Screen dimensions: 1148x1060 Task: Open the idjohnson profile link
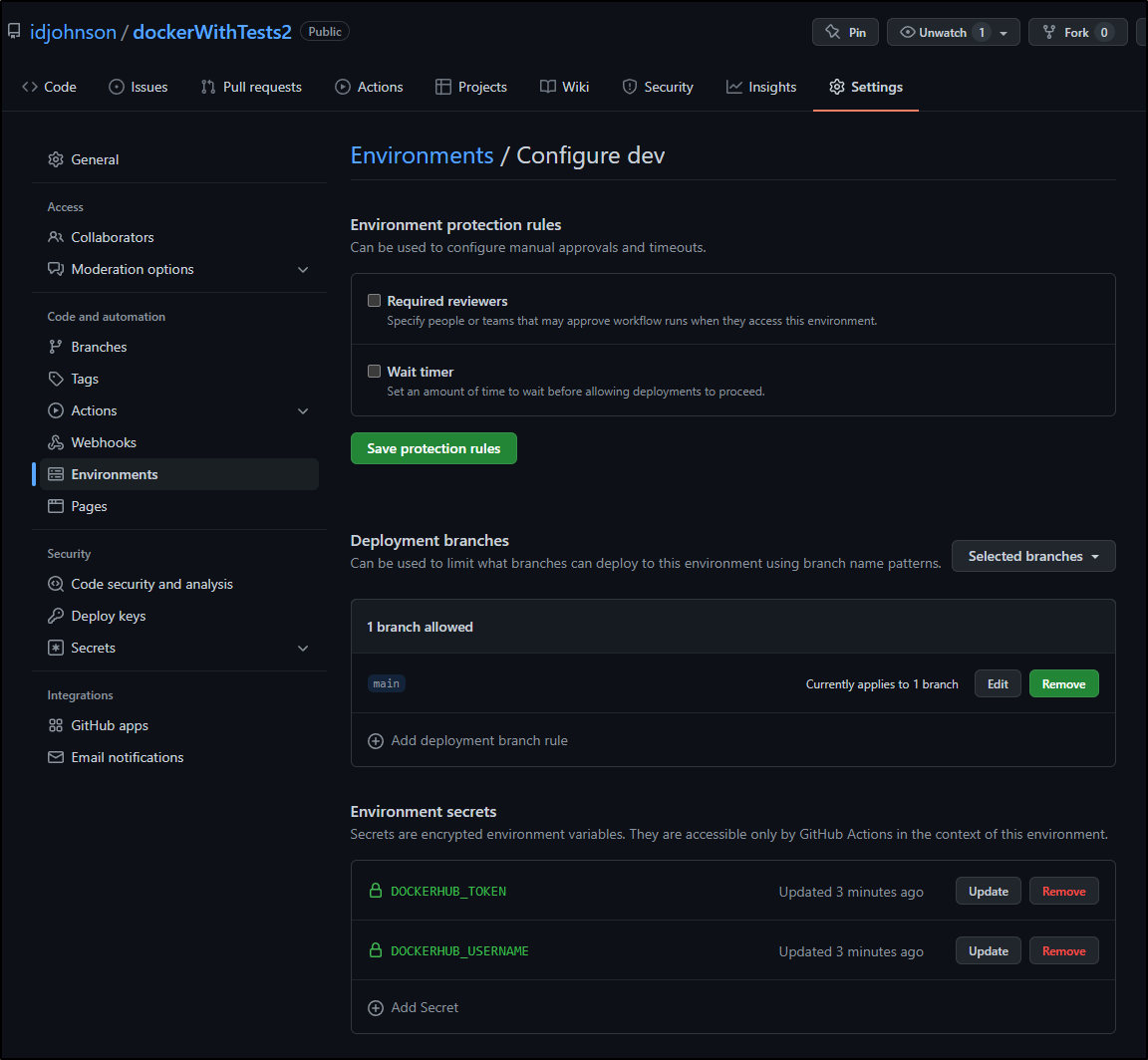[73, 32]
